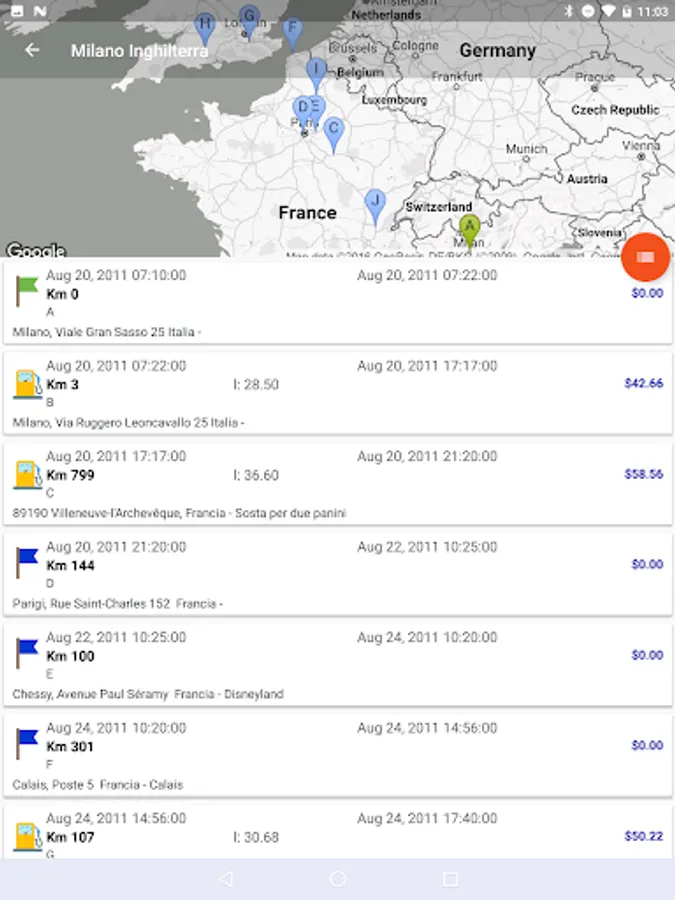
Task: Tap the N notification icon in status bar
Action: click(40, 11)
